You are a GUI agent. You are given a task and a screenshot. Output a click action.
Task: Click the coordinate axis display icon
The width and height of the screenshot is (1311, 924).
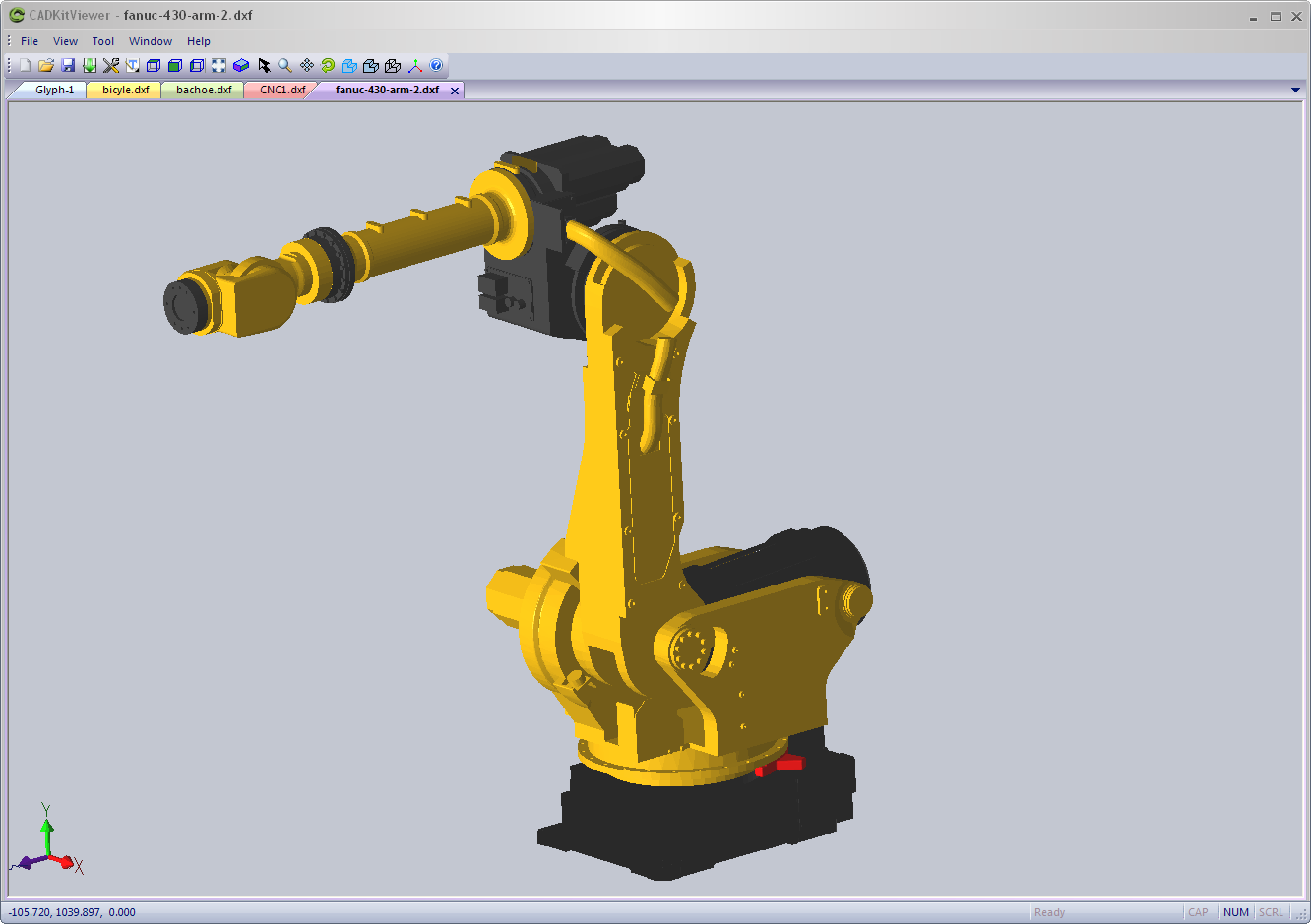coord(414,65)
